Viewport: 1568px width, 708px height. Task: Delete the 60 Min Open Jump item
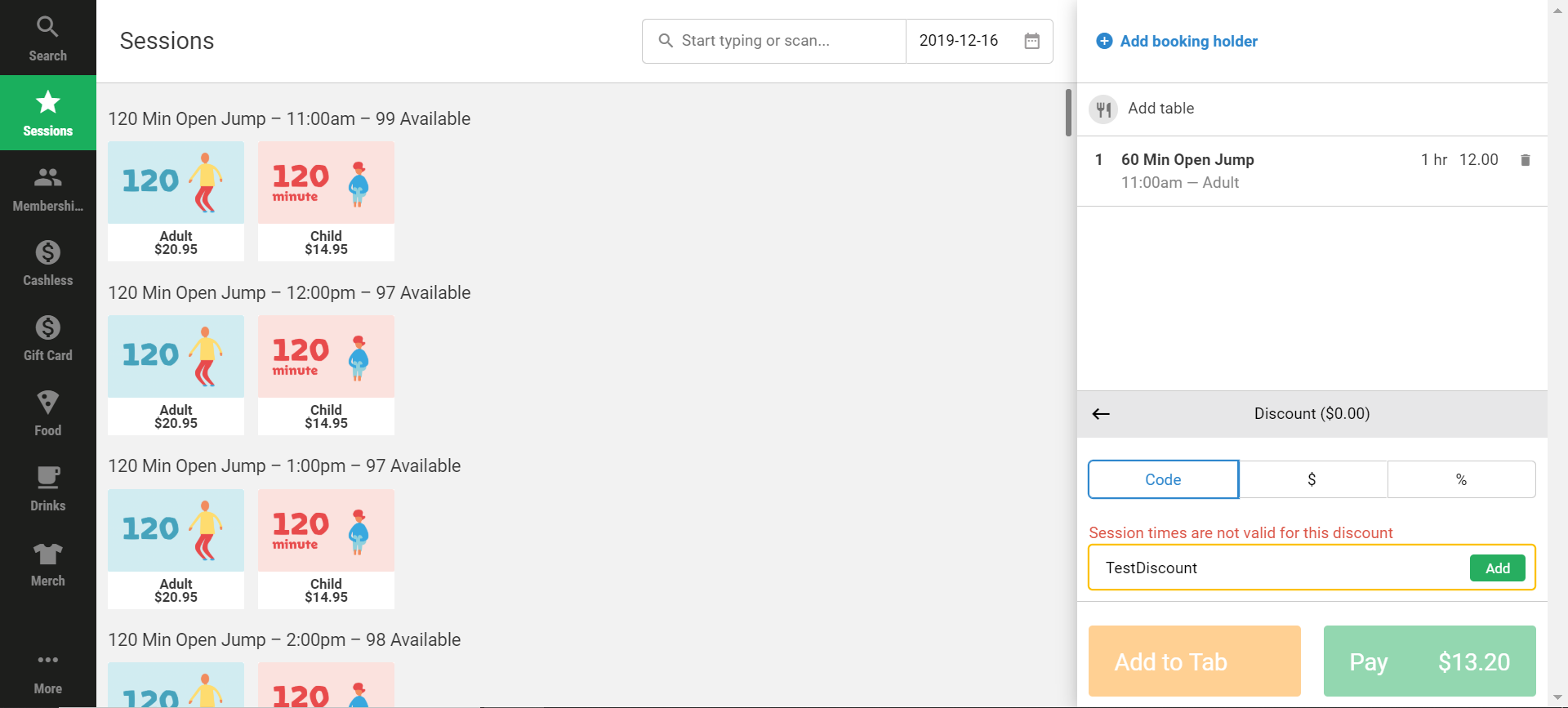coord(1525,160)
